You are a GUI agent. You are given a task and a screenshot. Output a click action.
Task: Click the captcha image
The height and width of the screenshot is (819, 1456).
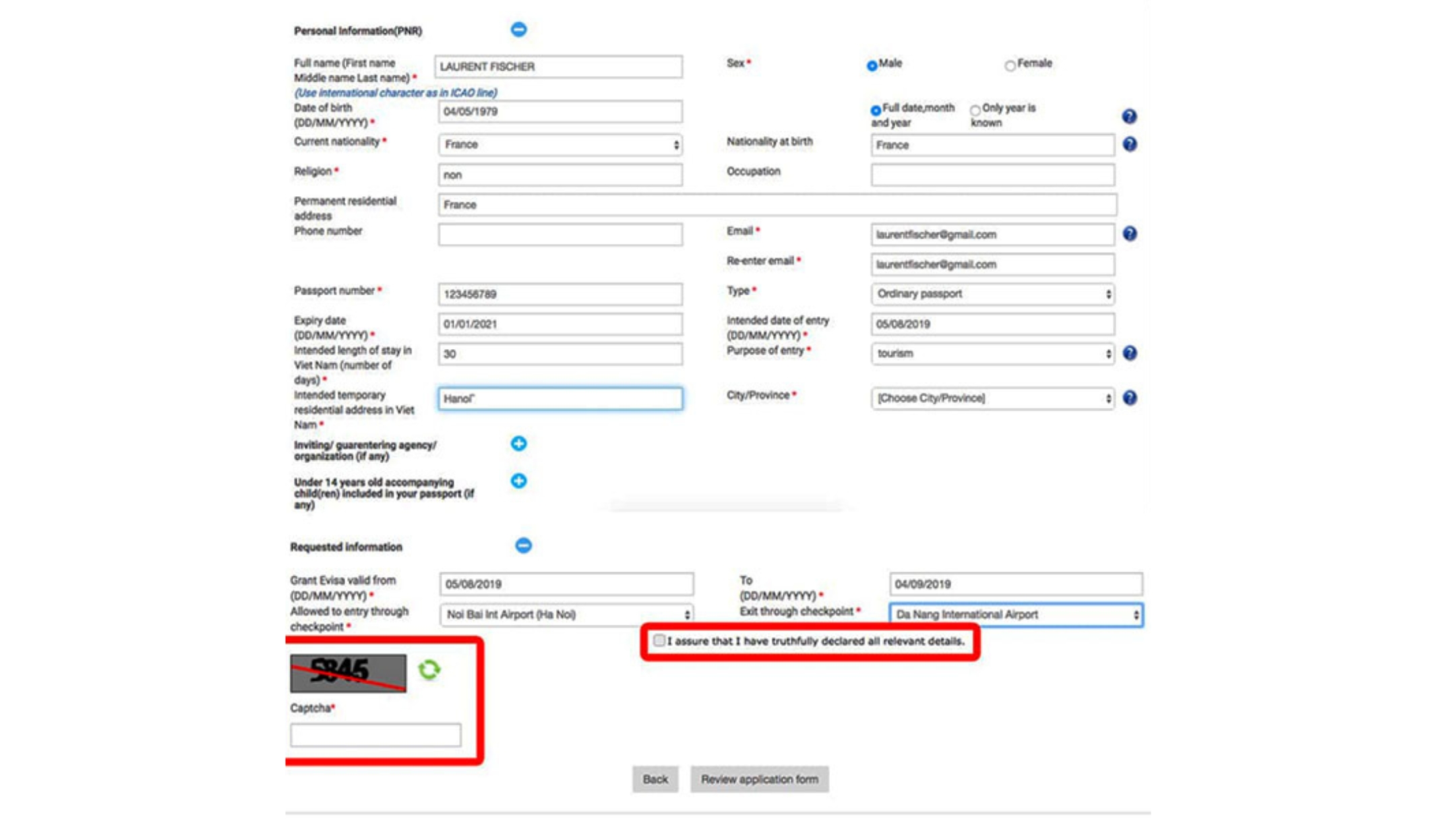348,673
